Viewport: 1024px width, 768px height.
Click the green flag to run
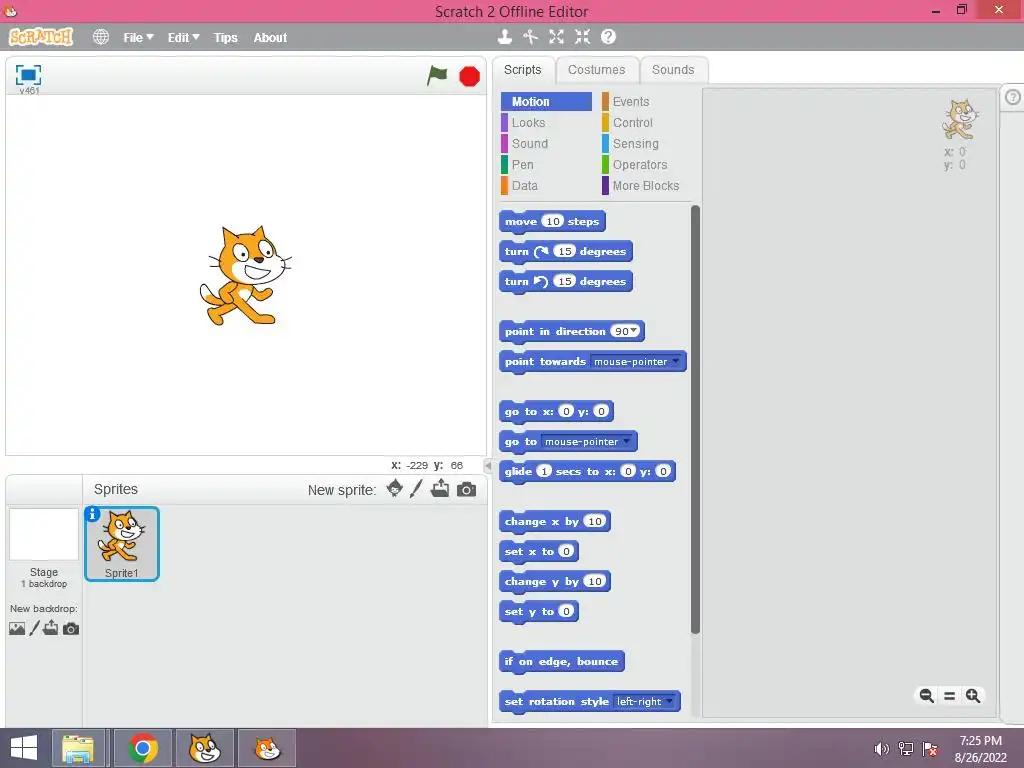[437, 76]
